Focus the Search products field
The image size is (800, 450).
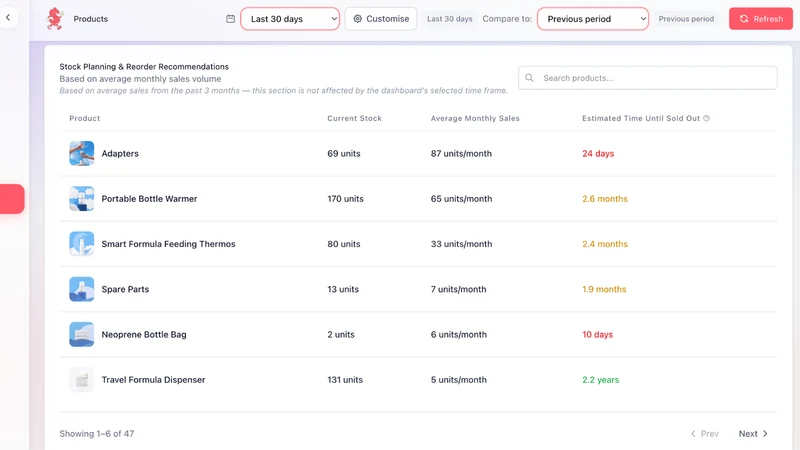click(x=647, y=78)
